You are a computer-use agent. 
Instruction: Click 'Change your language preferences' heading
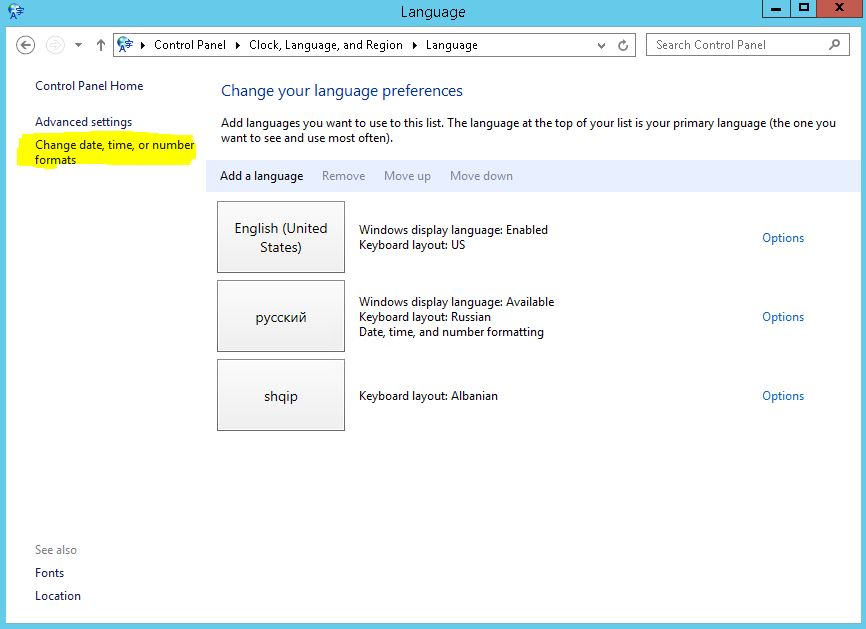point(342,91)
